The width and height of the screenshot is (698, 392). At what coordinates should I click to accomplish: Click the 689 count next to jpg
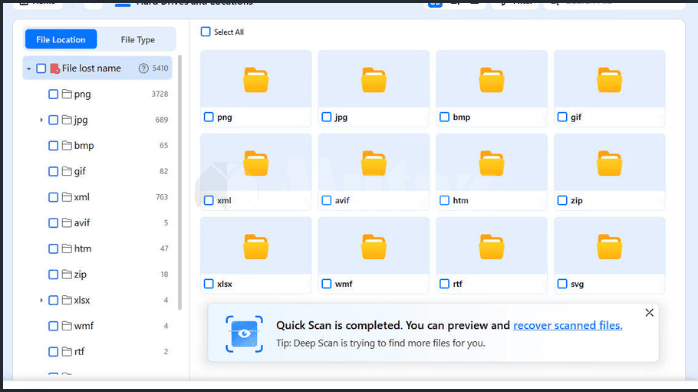162,120
